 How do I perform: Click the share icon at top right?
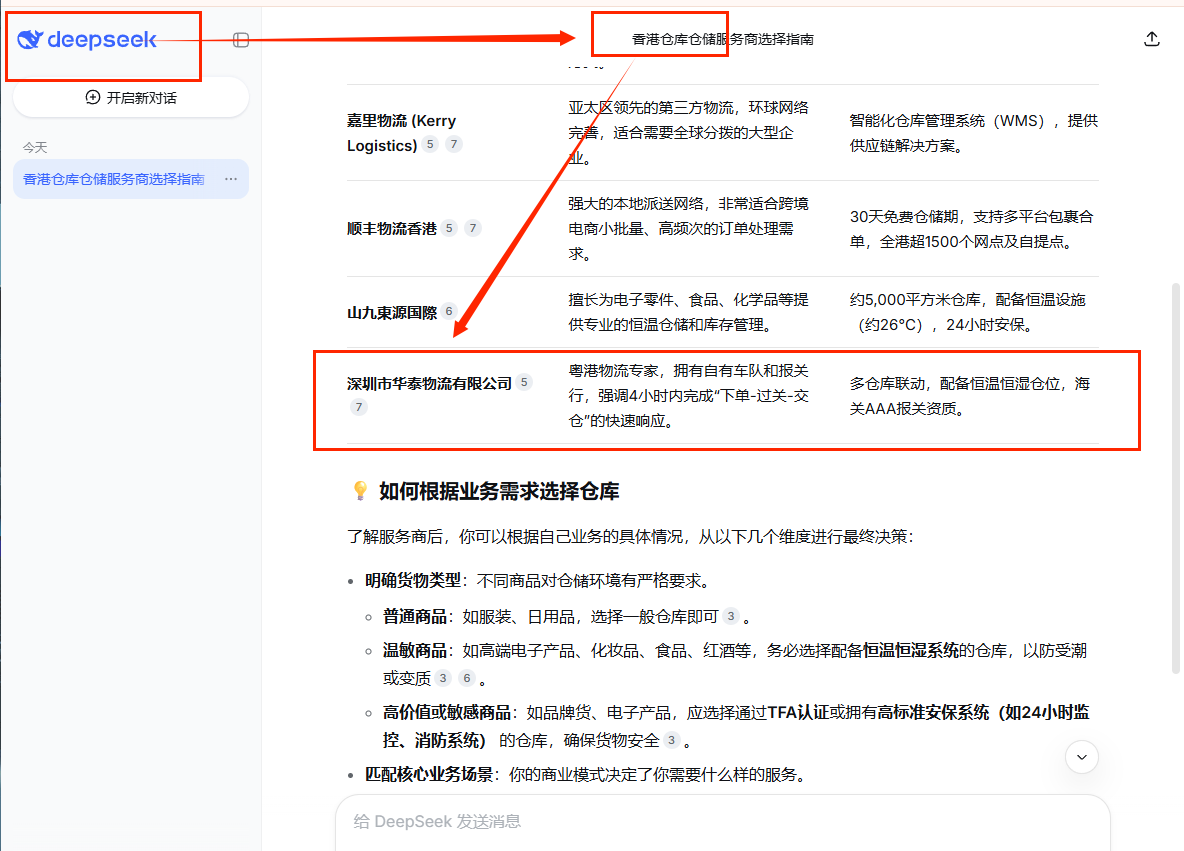[1151, 39]
